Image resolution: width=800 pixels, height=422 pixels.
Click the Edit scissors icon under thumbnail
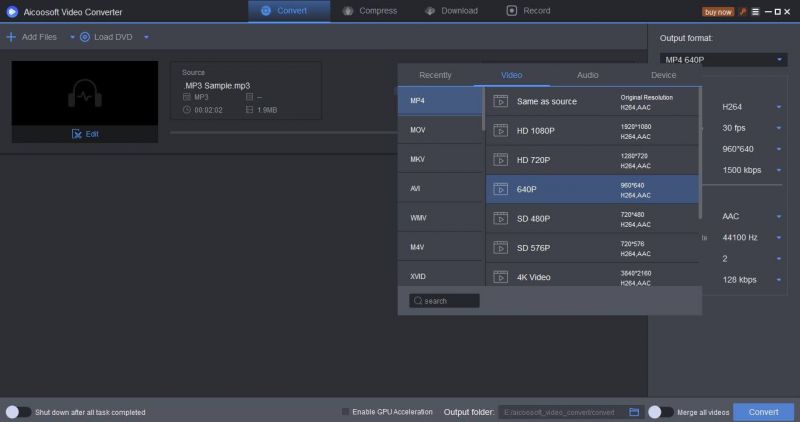click(x=77, y=134)
